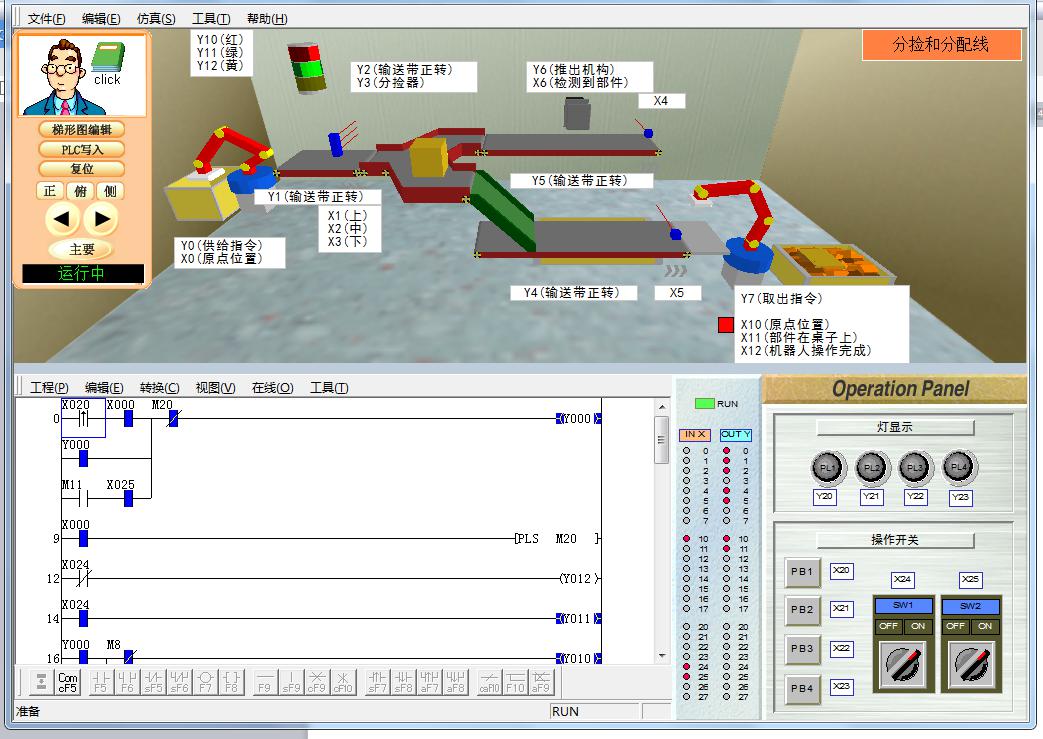Click the green book 'click' icon
The height and width of the screenshot is (739, 1043).
point(107,65)
